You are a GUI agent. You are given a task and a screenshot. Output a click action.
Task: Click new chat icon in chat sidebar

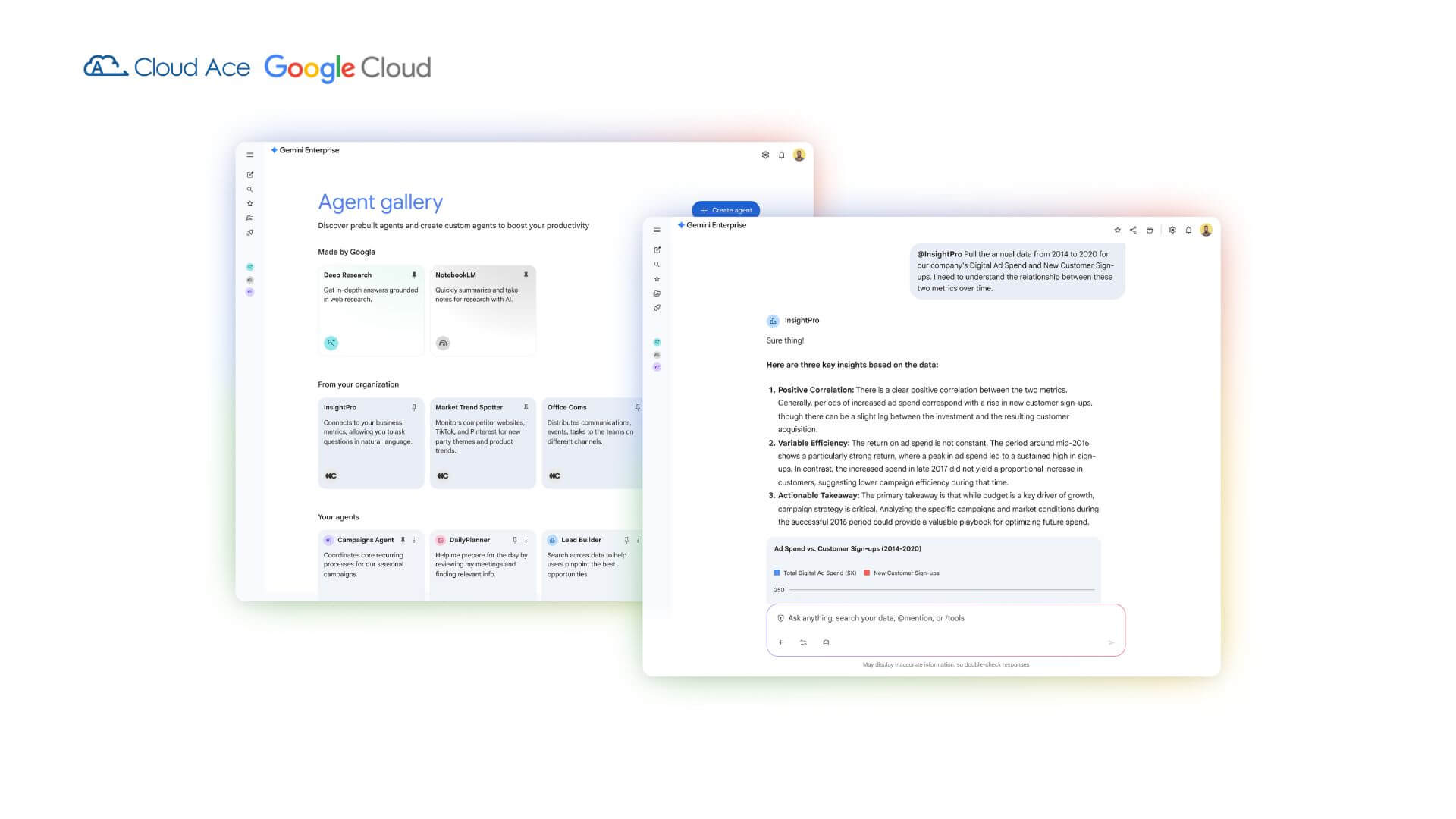point(657,250)
